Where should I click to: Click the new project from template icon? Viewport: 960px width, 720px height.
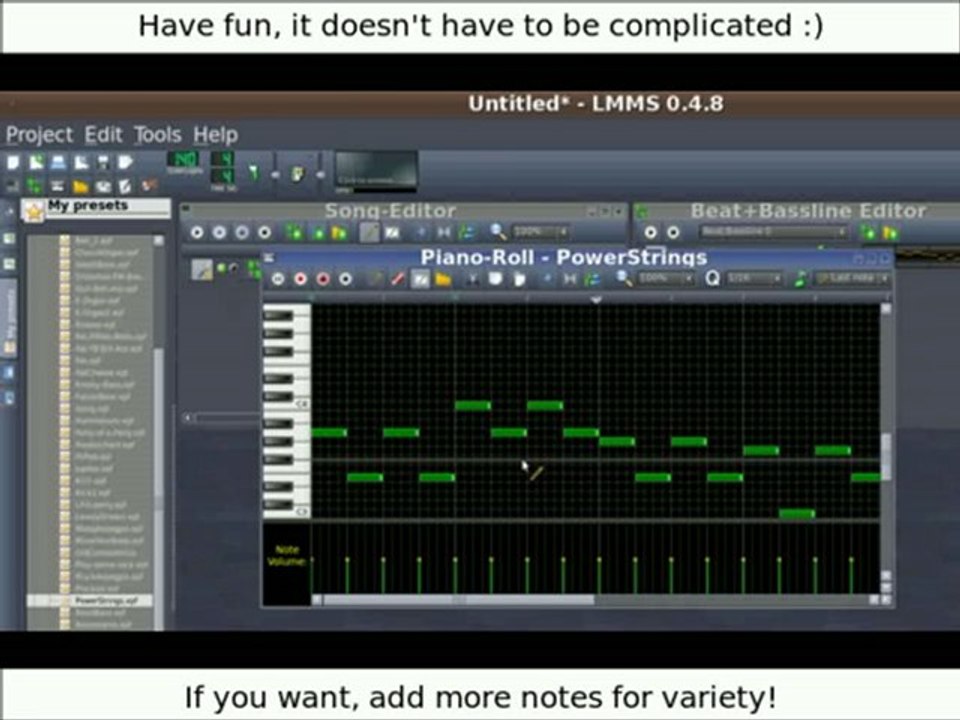[37, 162]
